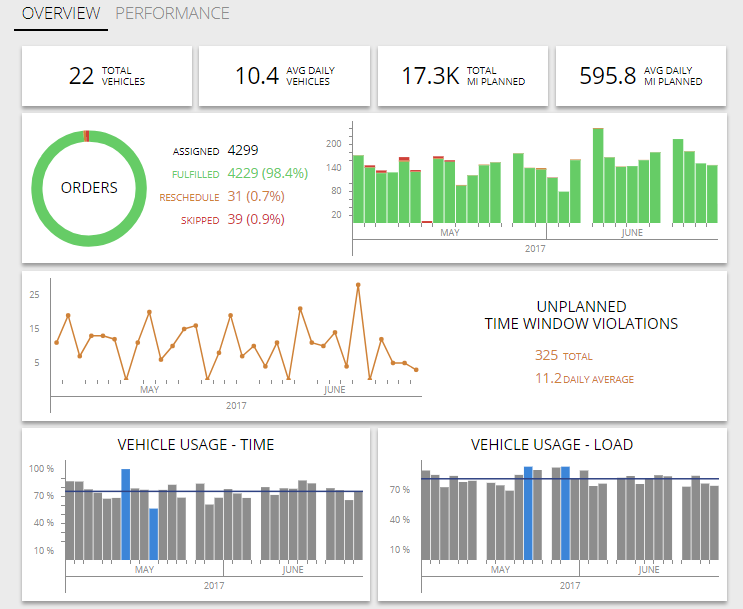Screen dimensions: 743x609
Task: Click JUNE label under orders bar chart
Action: point(632,233)
